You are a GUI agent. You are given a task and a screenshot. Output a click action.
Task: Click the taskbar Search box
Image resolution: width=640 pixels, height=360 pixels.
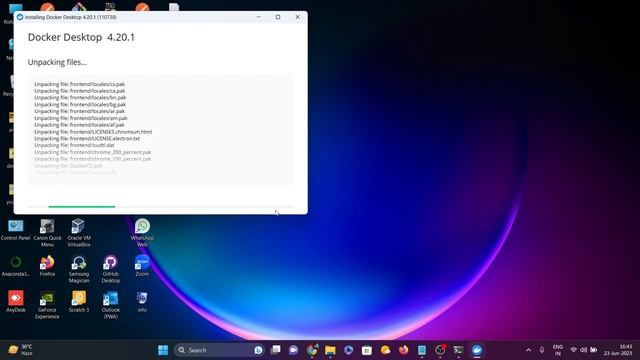coord(219,350)
